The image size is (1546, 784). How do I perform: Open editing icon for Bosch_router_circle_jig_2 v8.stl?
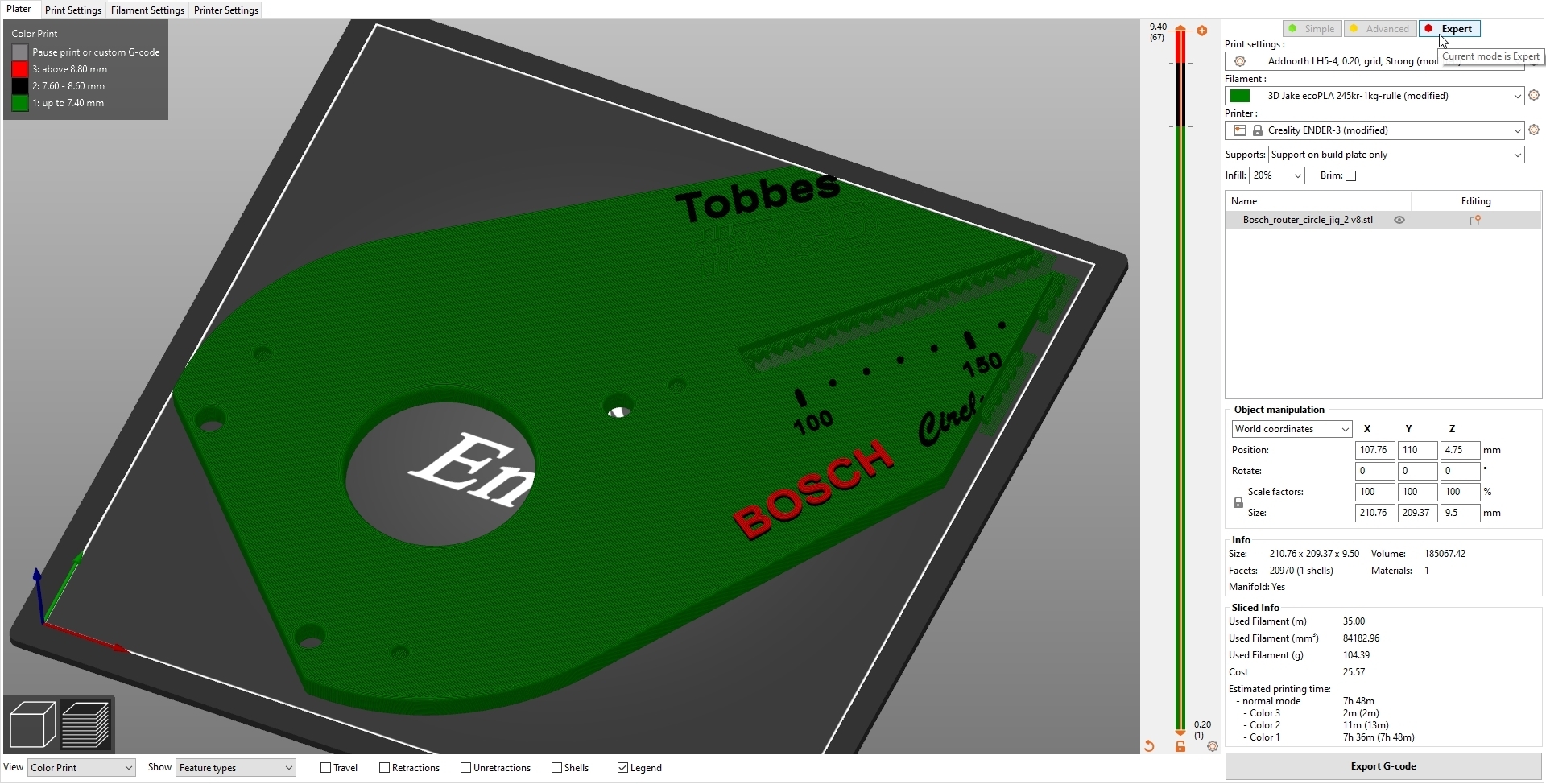pyautogui.click(x=1475, y=220)
